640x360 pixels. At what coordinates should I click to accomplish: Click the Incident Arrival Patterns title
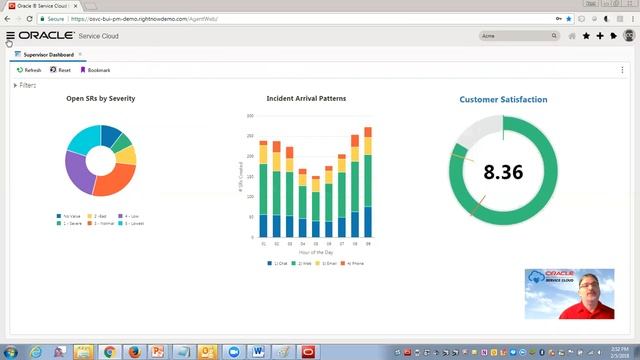(306, 98)
